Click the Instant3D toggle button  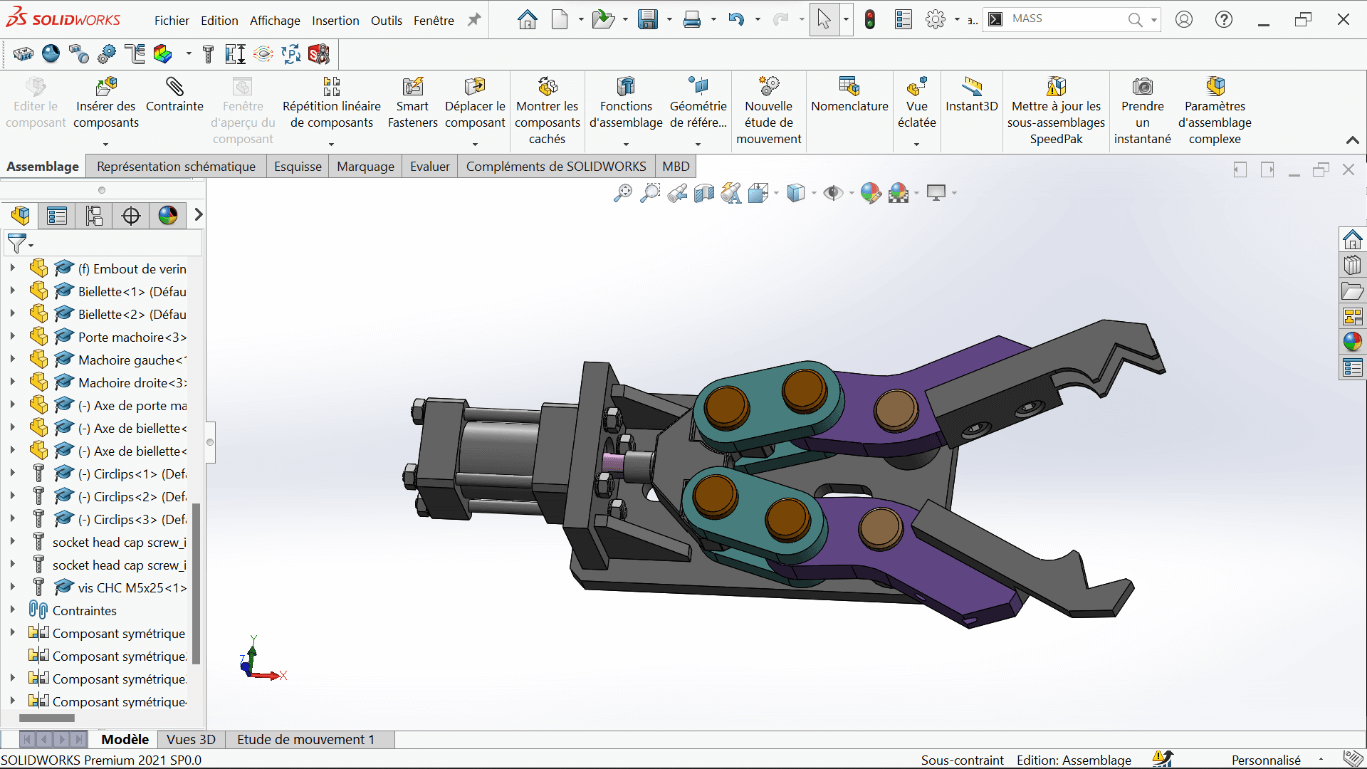point(971,87)
